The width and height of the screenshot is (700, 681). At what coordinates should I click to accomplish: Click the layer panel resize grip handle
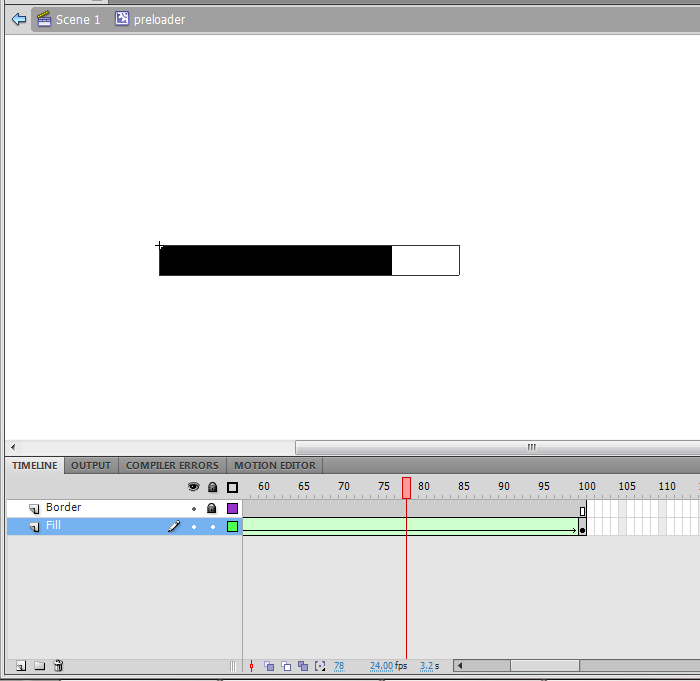click(233, 666)
